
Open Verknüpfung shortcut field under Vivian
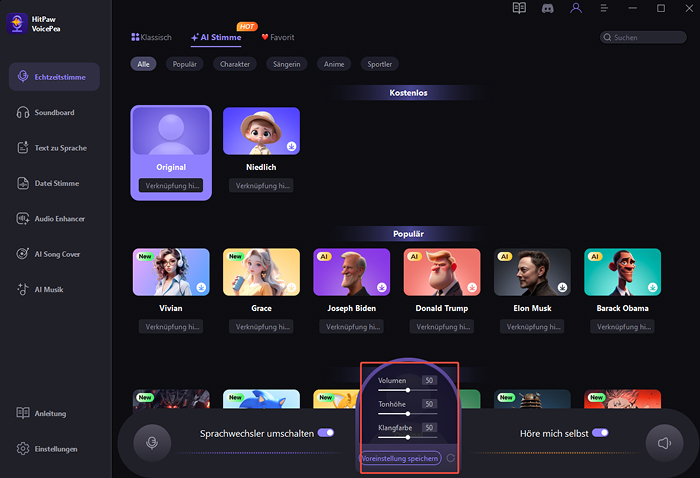[x=171, y=327]
